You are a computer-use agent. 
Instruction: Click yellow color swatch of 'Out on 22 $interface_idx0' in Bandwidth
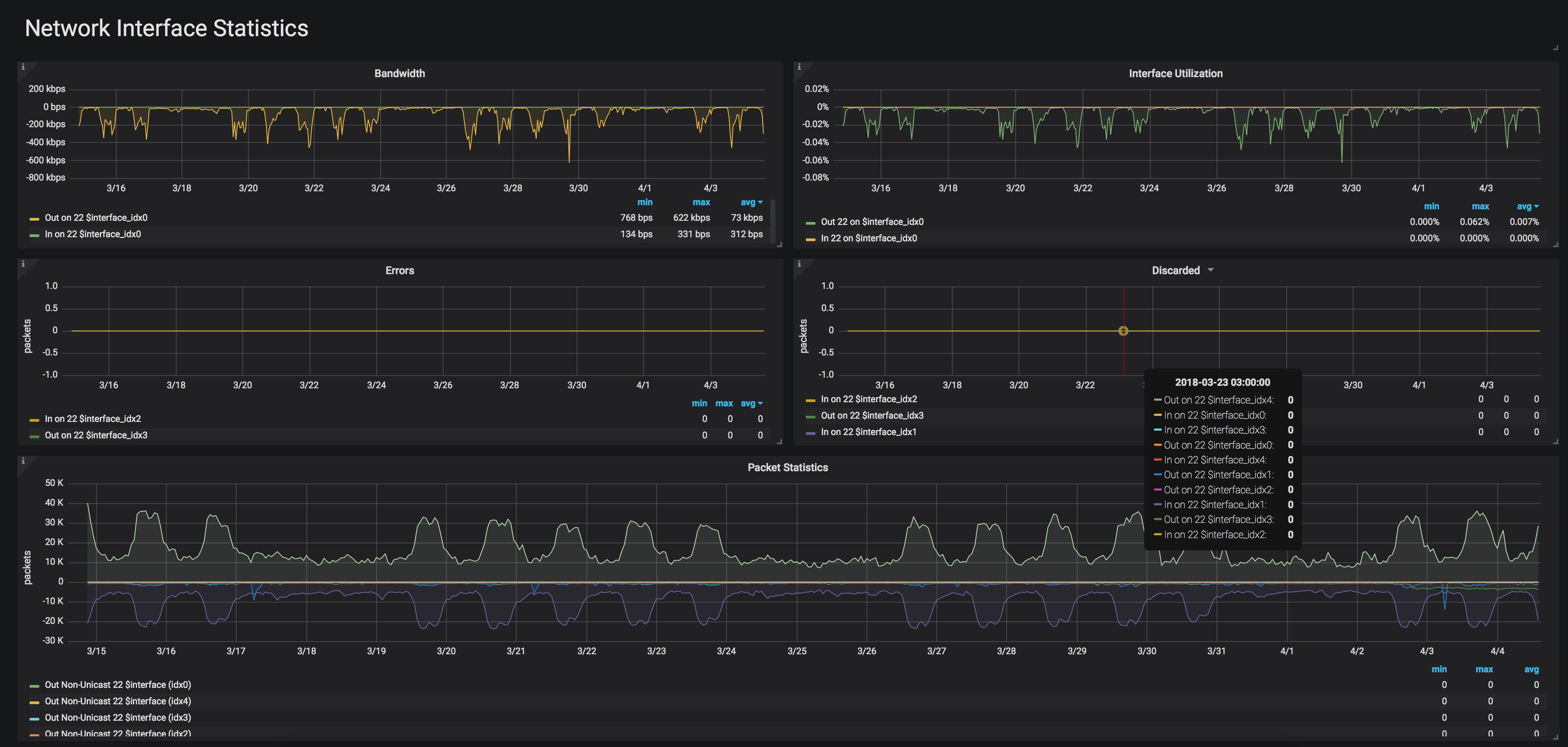(x=34, y=218)
